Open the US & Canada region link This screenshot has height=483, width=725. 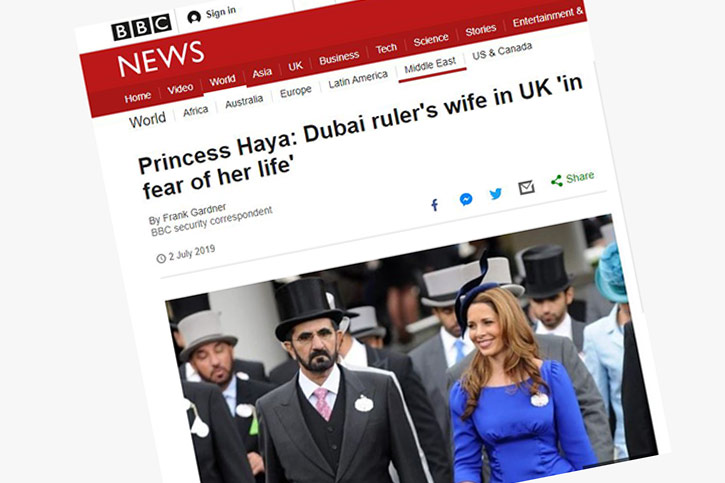point(502,51)
